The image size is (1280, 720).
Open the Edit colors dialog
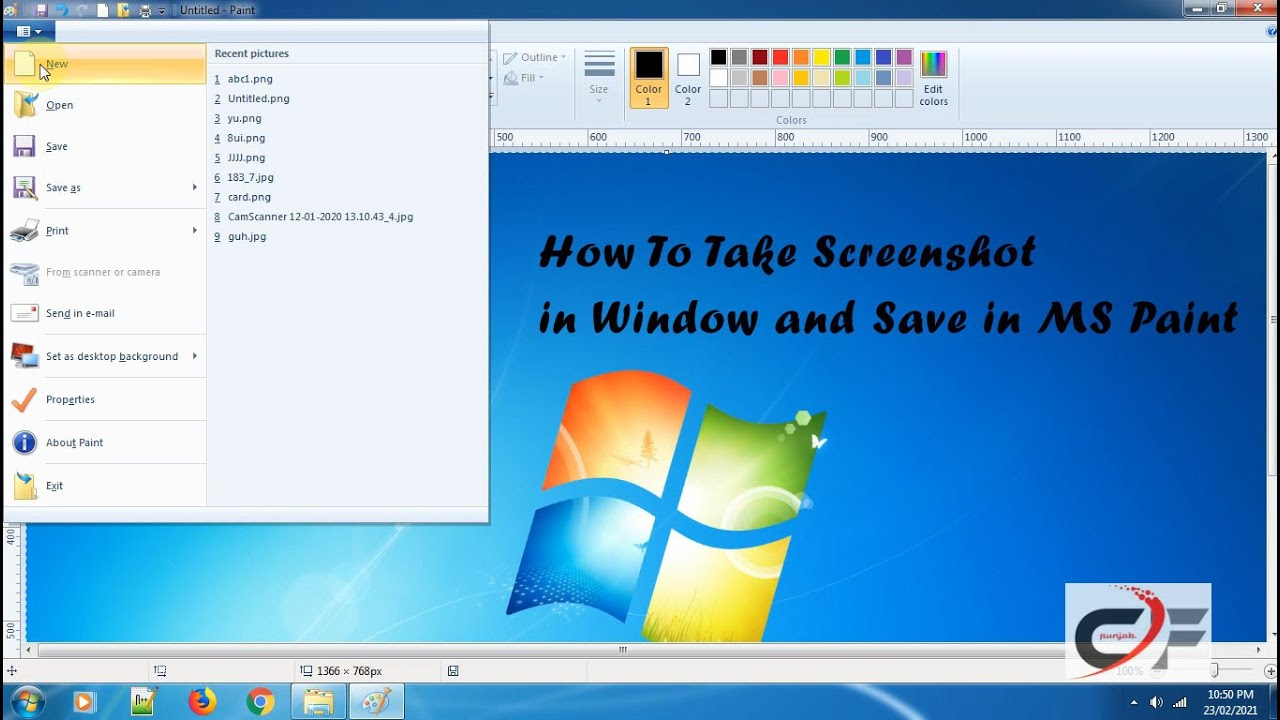click(x=933, y=77)
